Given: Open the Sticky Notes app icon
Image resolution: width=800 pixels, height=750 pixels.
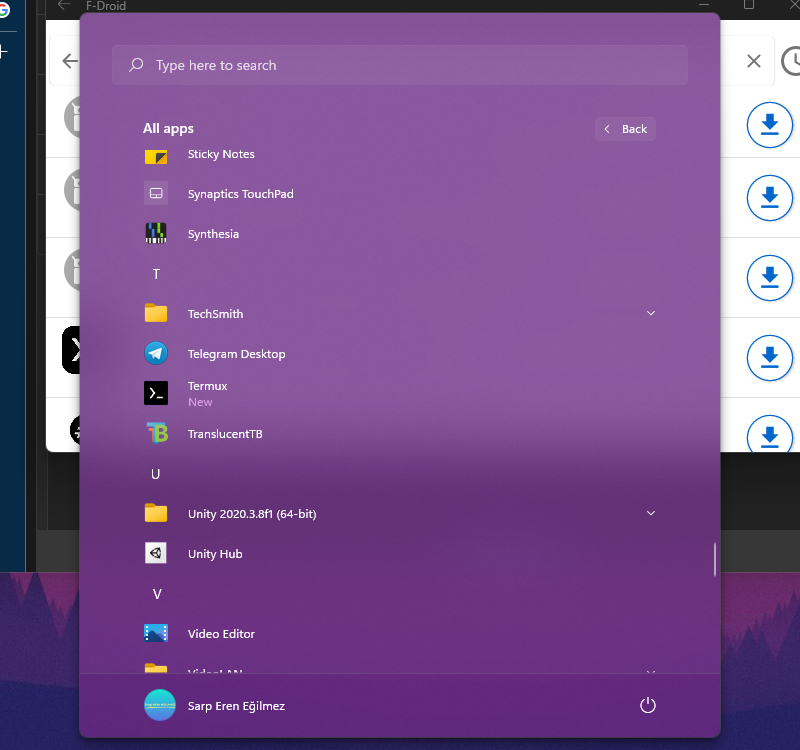Looking at the screenshot, I should 156,156.
